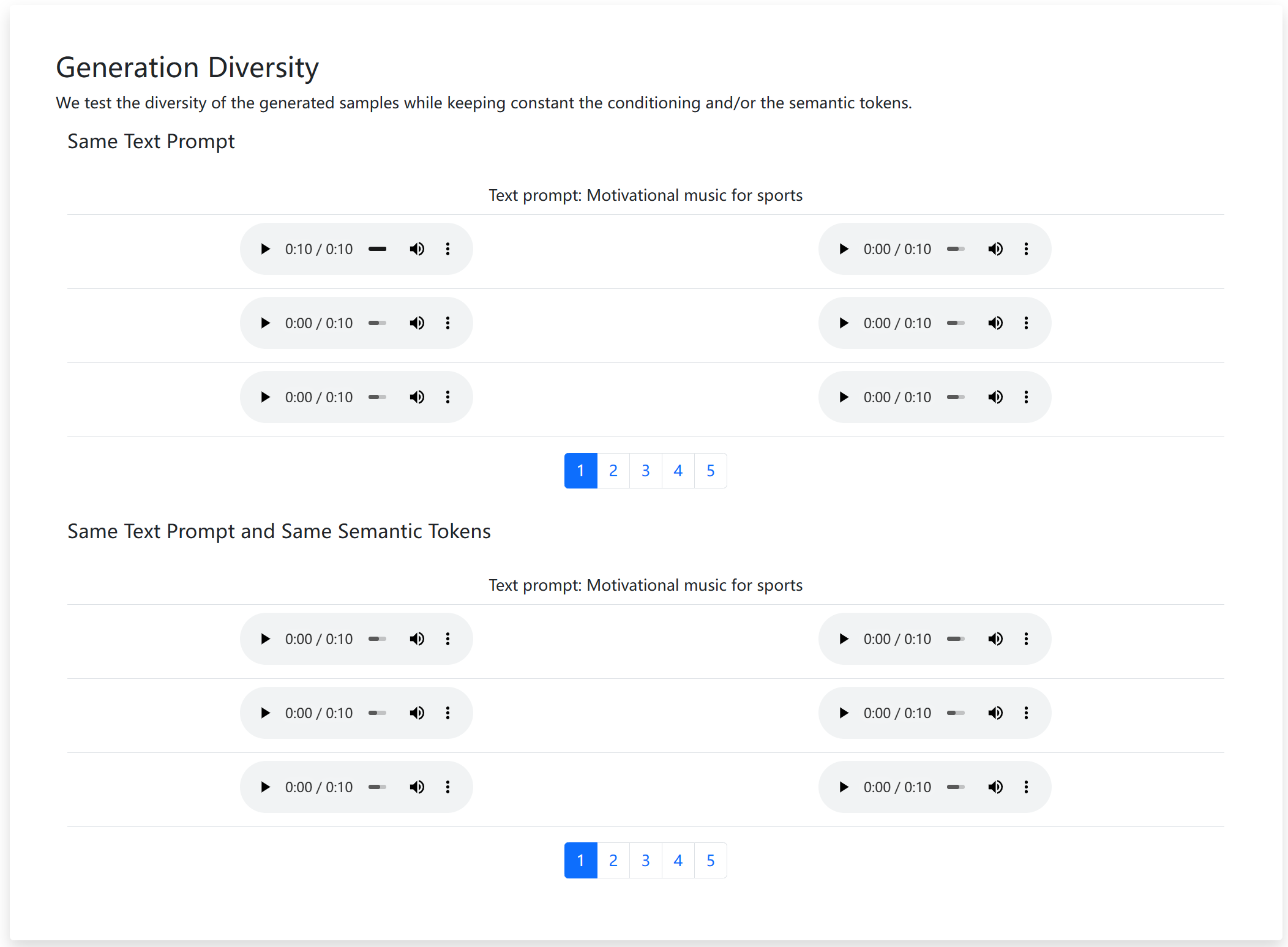Play the first audio sample under Same Text Prompt
Image resolution: width=1288 pixels, height=947 pixels.
click(x=265, y=249)
